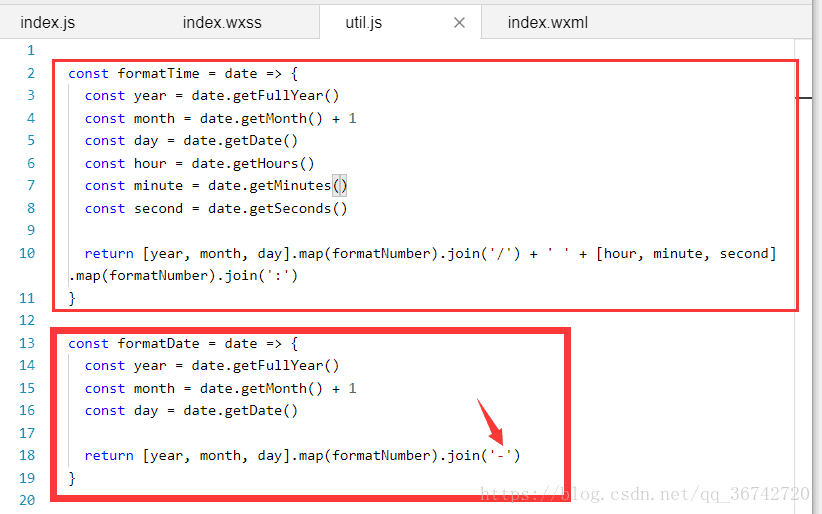
Task: Click the return keyword on line 10
Action: coord(109,253)
